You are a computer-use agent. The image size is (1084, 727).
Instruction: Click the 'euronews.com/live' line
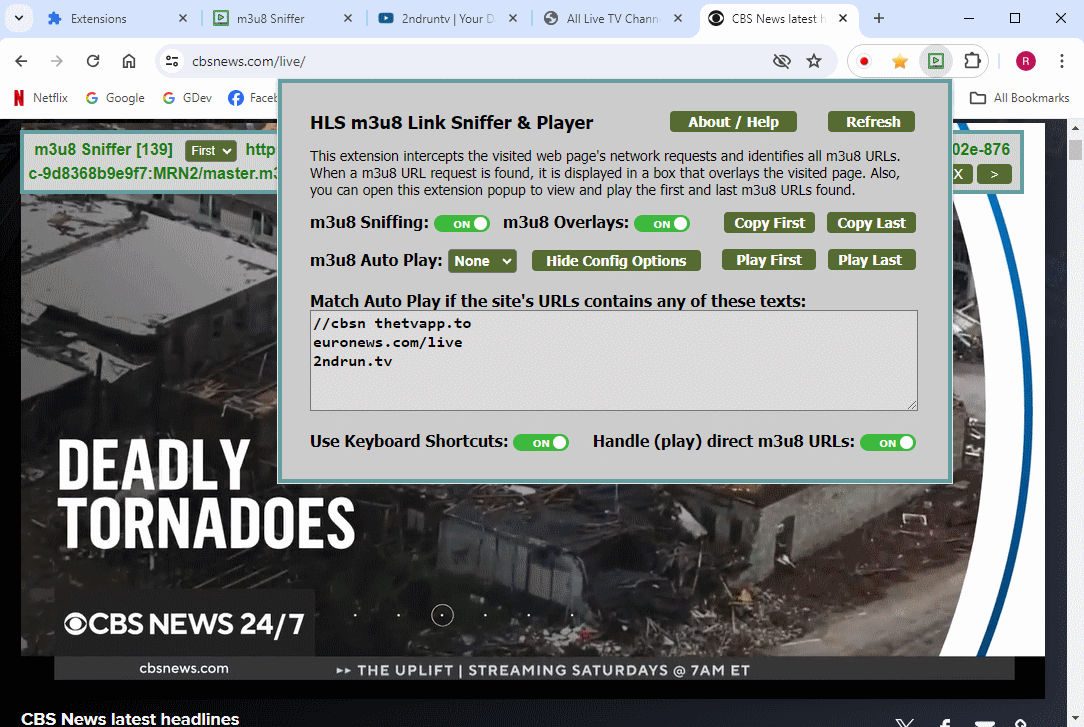click(388, 342)
